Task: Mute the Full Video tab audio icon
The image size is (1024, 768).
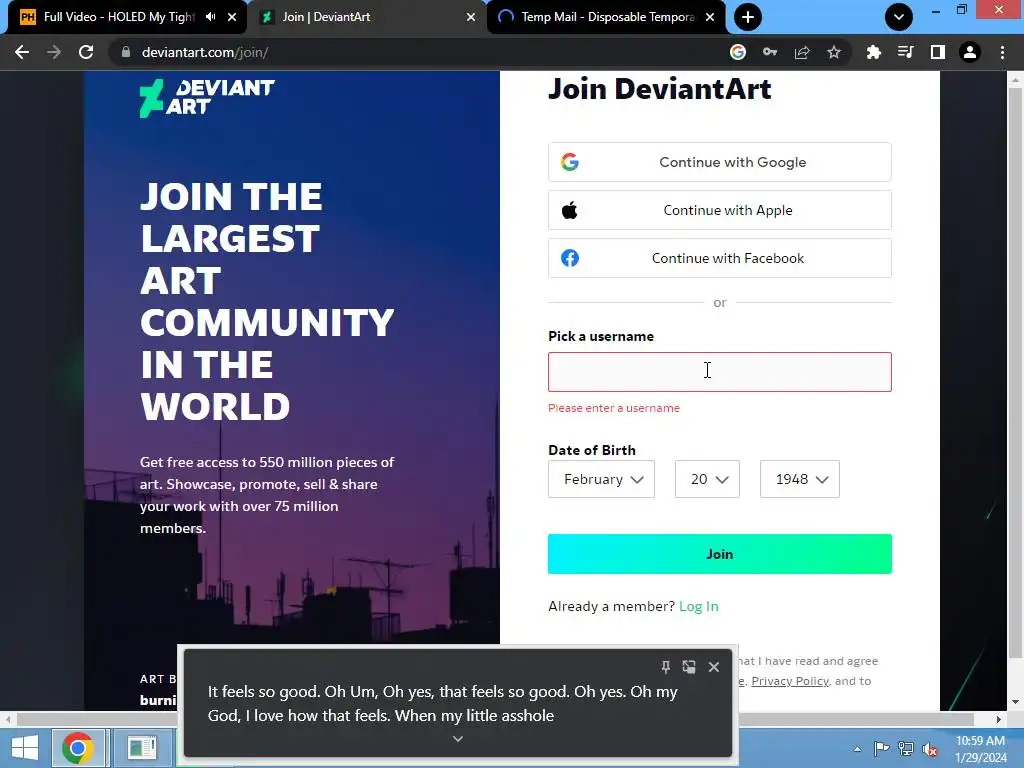Action: click(x=210, y=17)
